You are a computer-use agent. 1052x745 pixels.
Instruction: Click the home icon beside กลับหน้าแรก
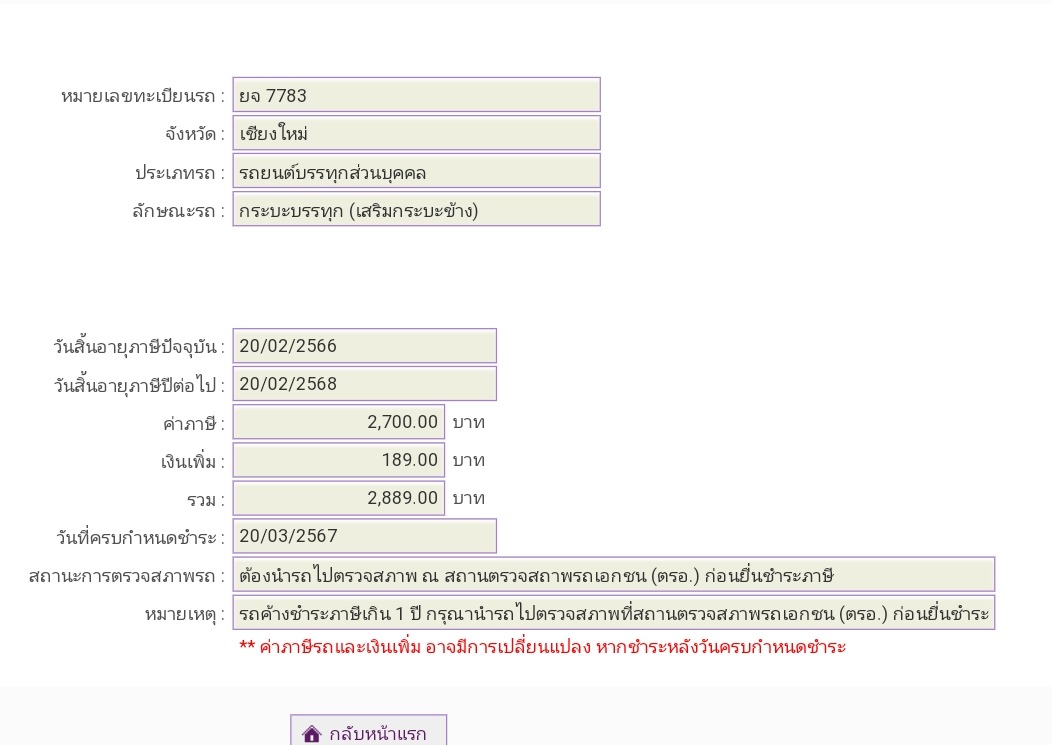point(311,734)
